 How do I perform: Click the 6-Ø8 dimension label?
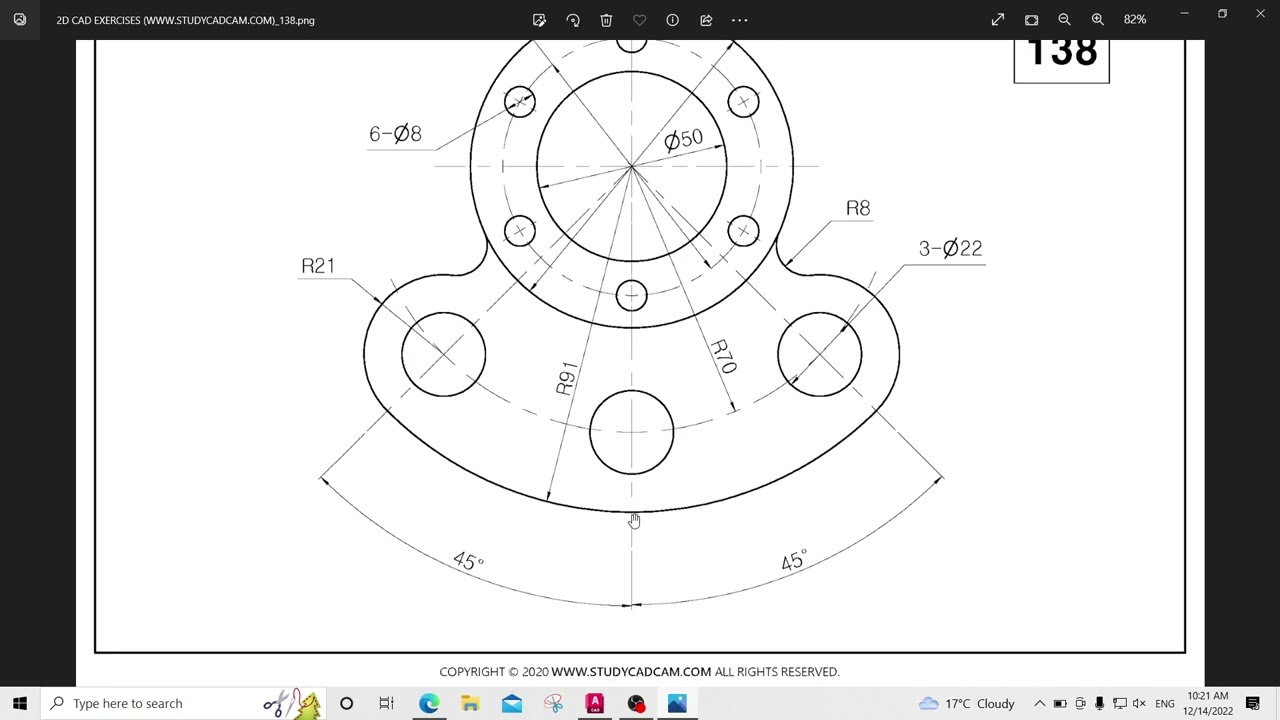click(395, 134)
